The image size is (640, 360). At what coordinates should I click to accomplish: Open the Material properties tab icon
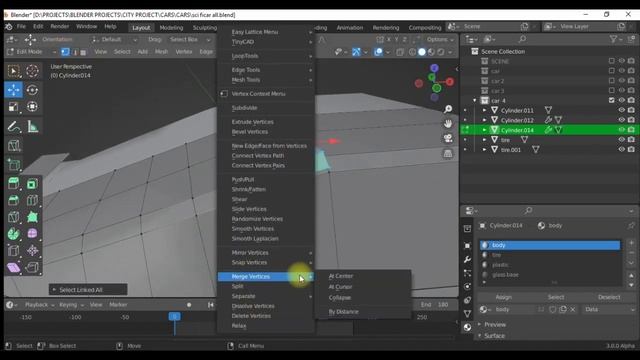467,327
